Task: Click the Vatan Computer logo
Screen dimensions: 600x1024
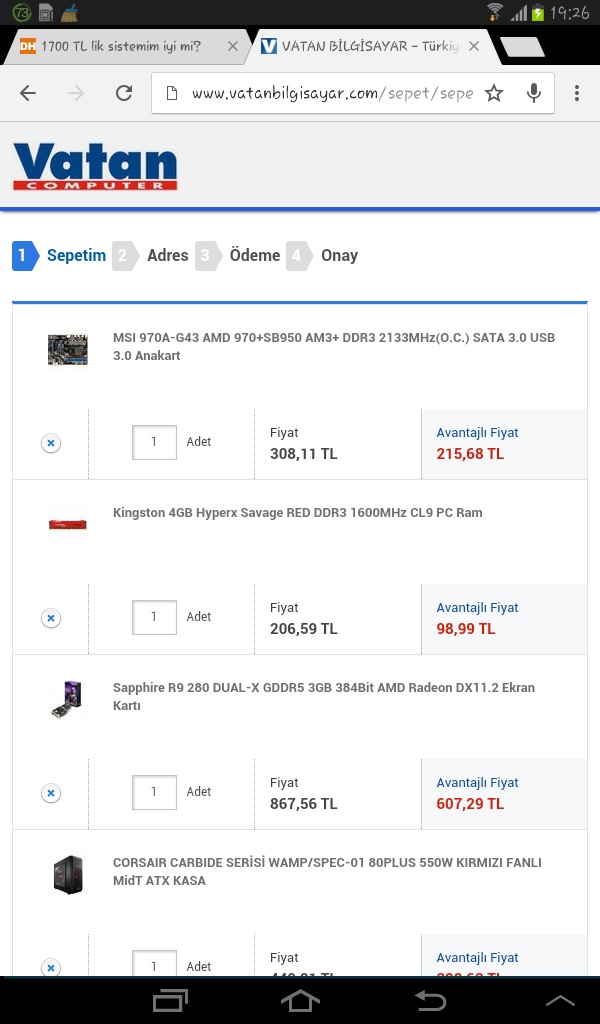Action: click(95, 167)
